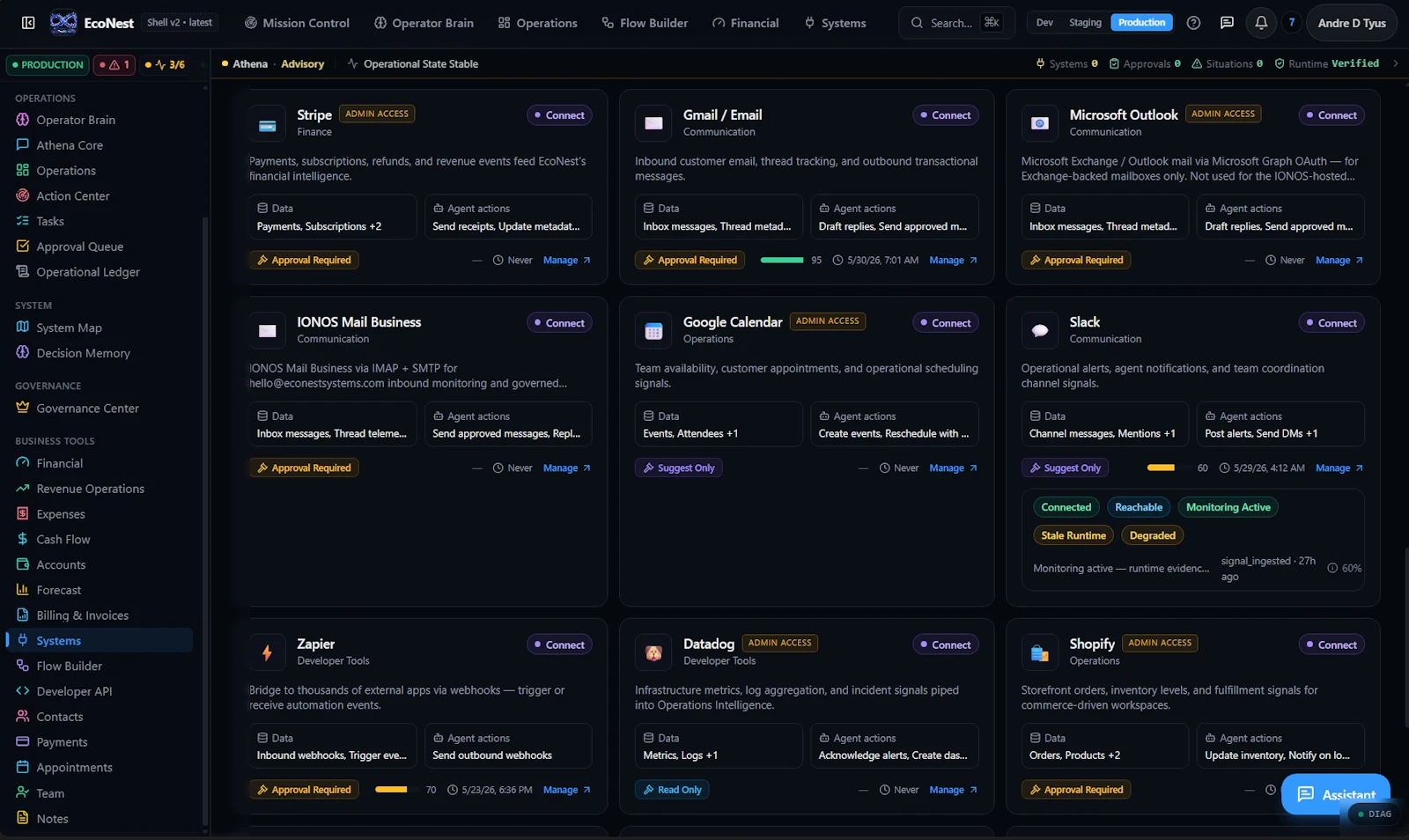Screen dimensions: 1409x840
Task: Click the Datadog card icon
Action: pos(653,653)
